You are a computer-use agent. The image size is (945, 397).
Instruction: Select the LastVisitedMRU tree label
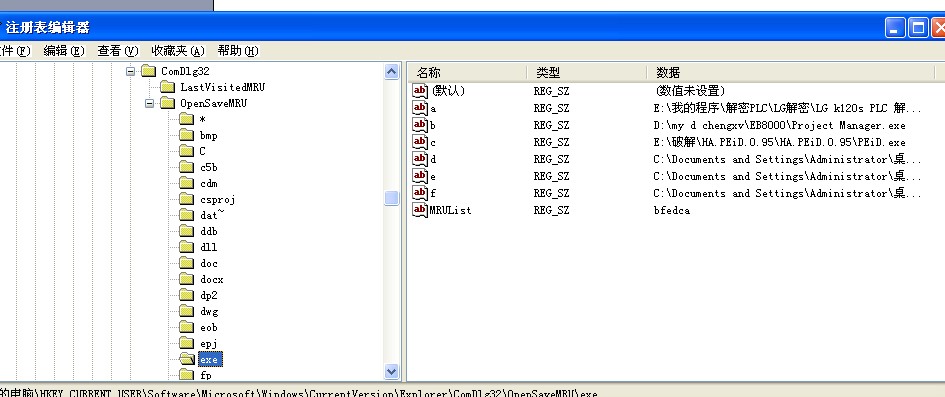point(222,87)
